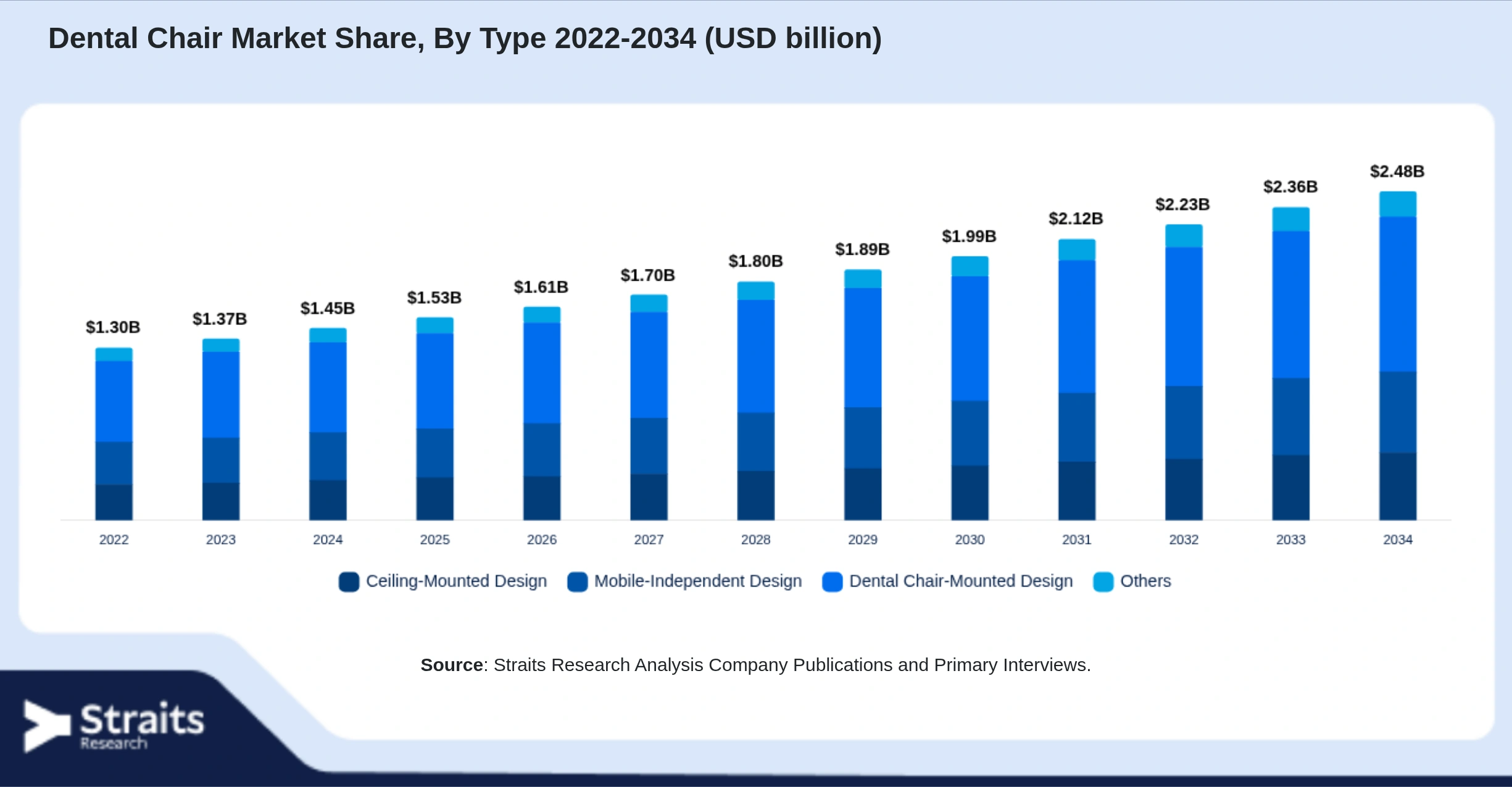Click the Others legend color swatch
The image size is (1512, 787).
point(1103,582)
